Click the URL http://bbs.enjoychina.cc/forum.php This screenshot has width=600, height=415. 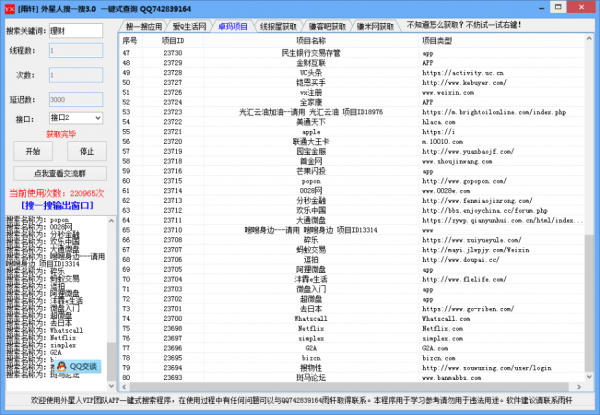pyautogui.click(x=485, y=210)
